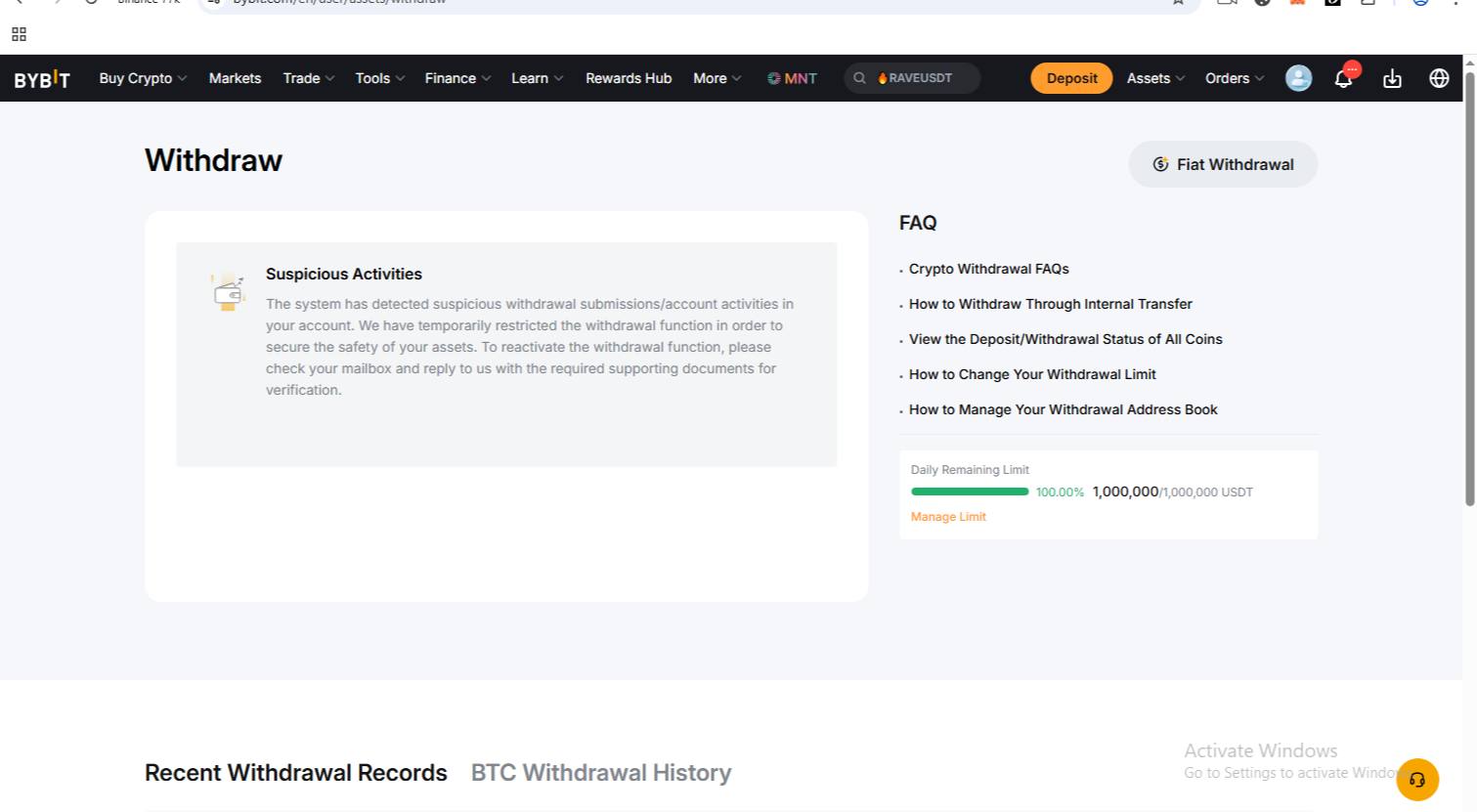The width and height of the screenshot is (1477, 812).
Task: Click the Daily Remaining Limit label
Action: coord(970,470)
